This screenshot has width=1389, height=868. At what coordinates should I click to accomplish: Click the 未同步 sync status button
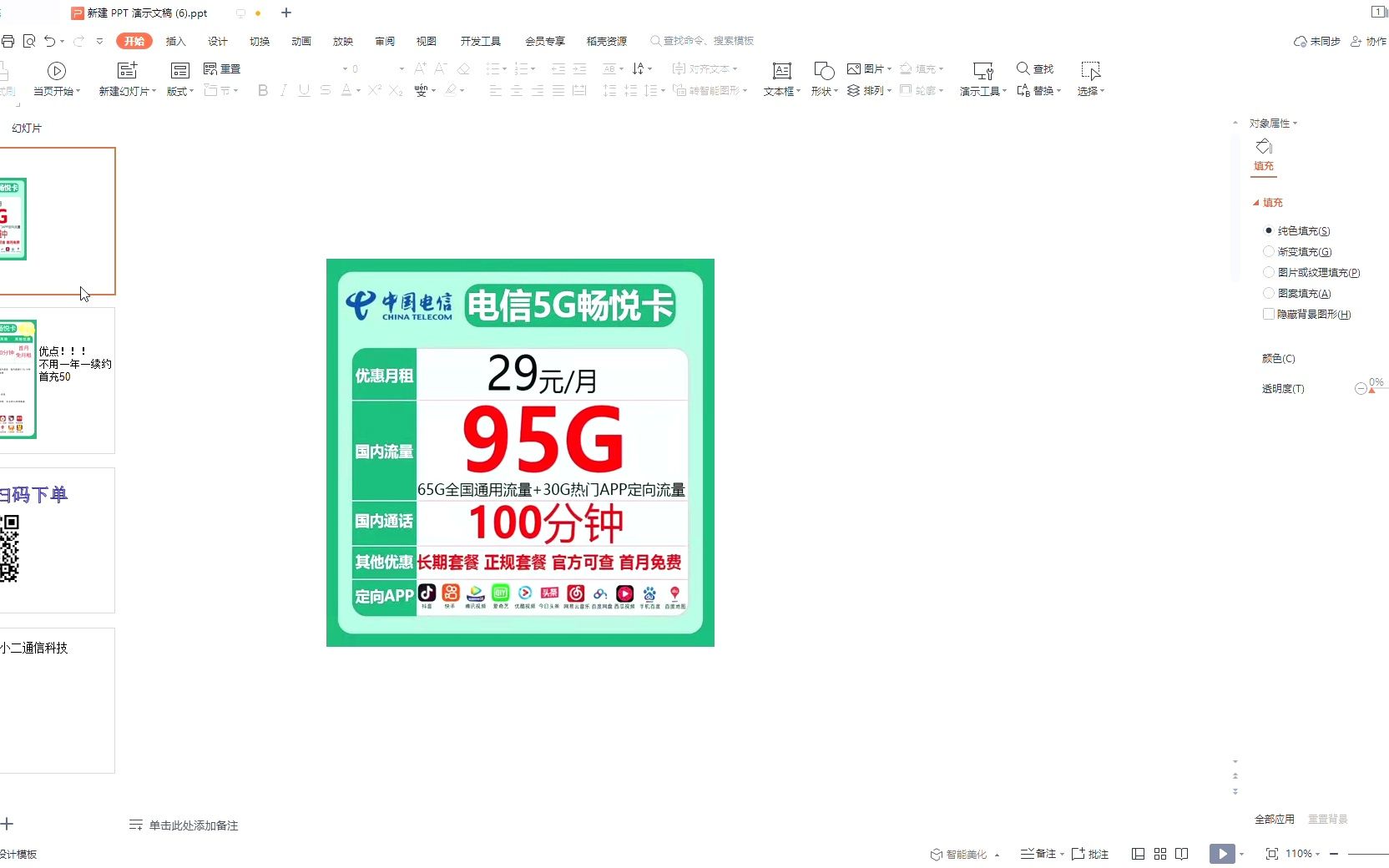(1317, 41)
